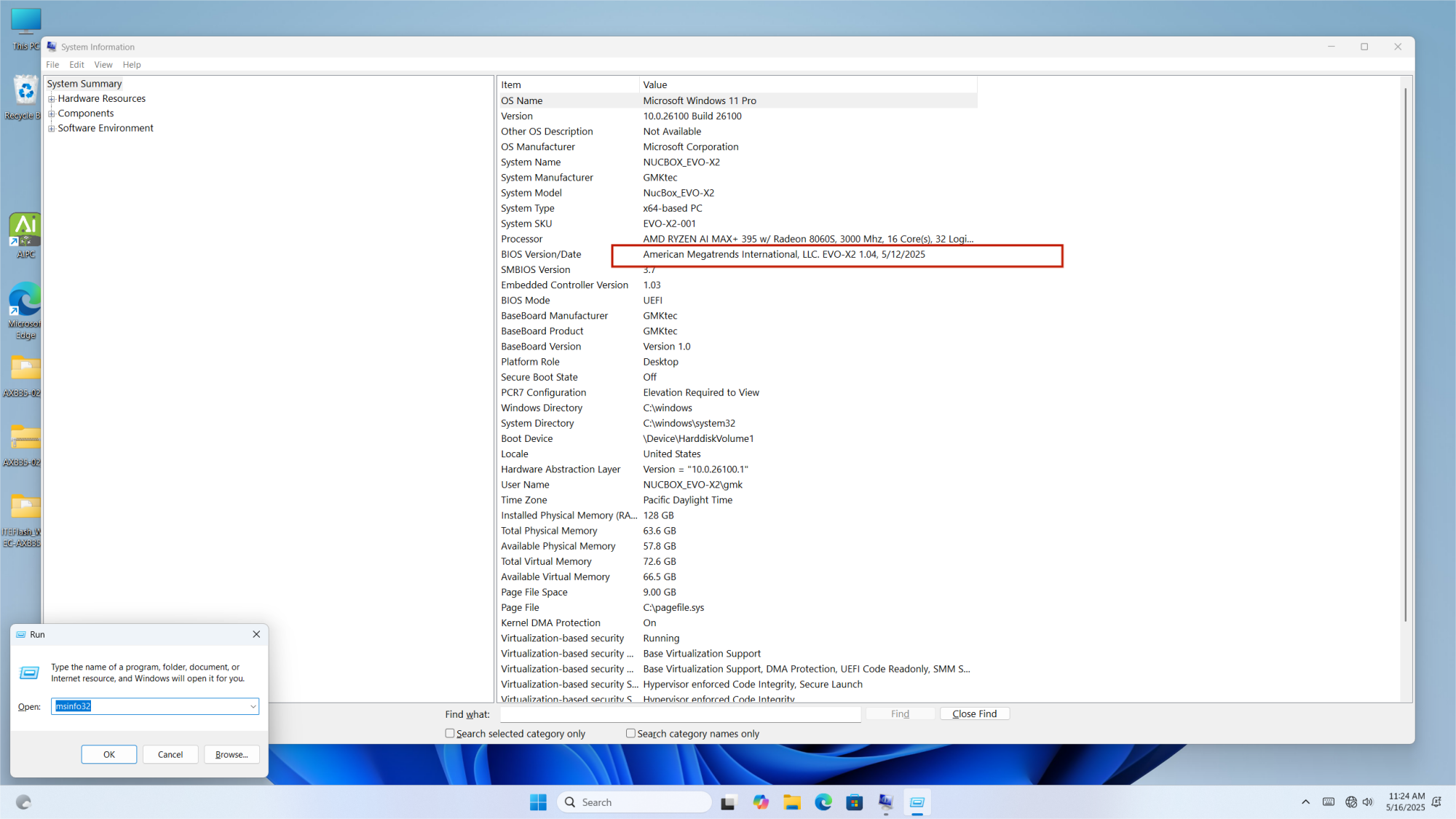Open volume control tray icon

point(1368,802)
